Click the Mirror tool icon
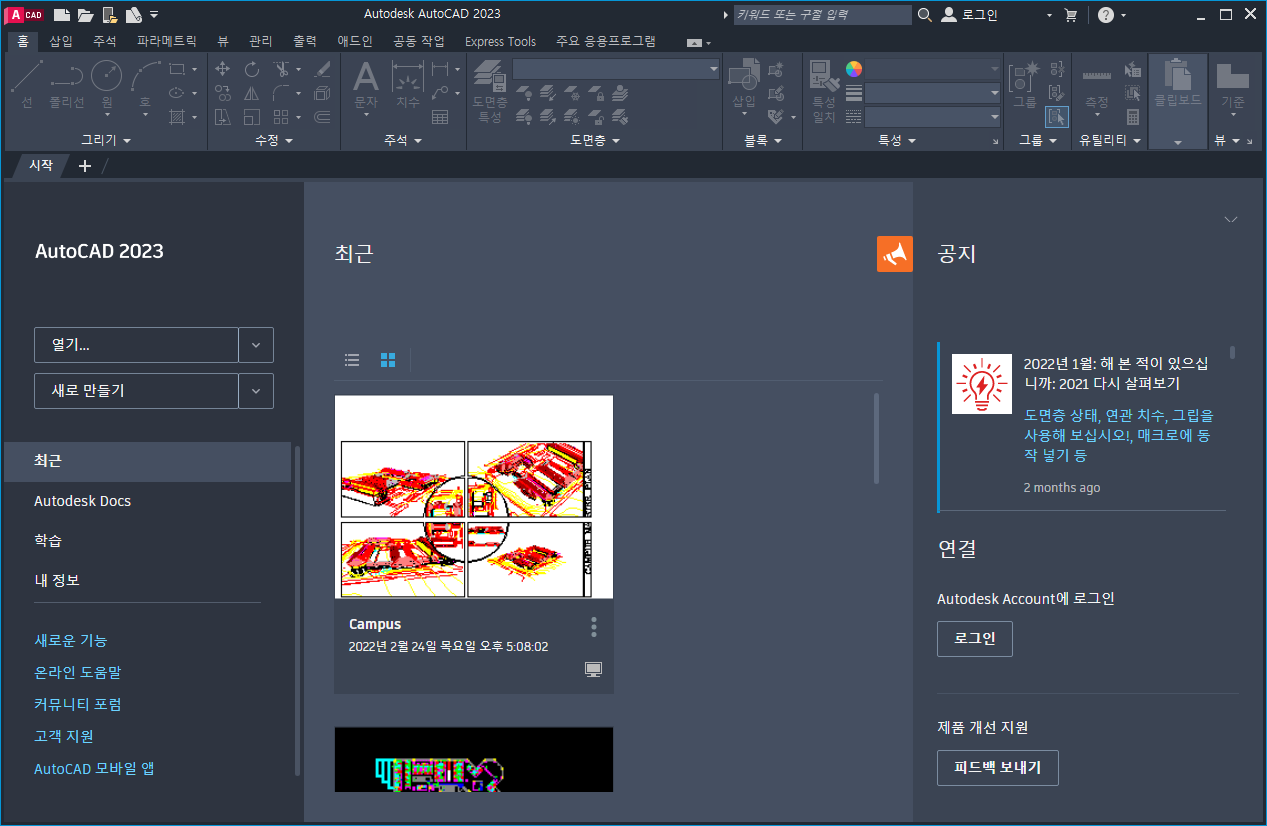 252,93
